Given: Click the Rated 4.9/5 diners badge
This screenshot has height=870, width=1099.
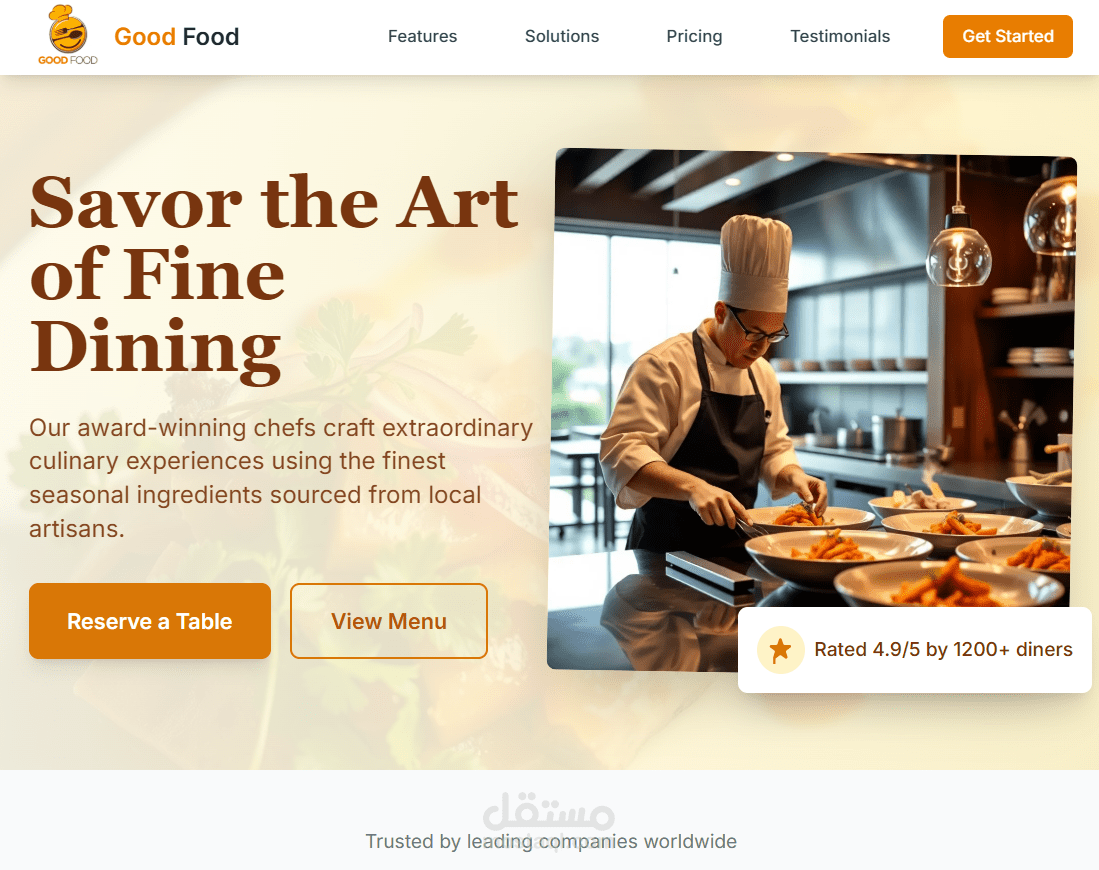Looking at the screenshot, I should pyautogui.click(x=915, y=650).
